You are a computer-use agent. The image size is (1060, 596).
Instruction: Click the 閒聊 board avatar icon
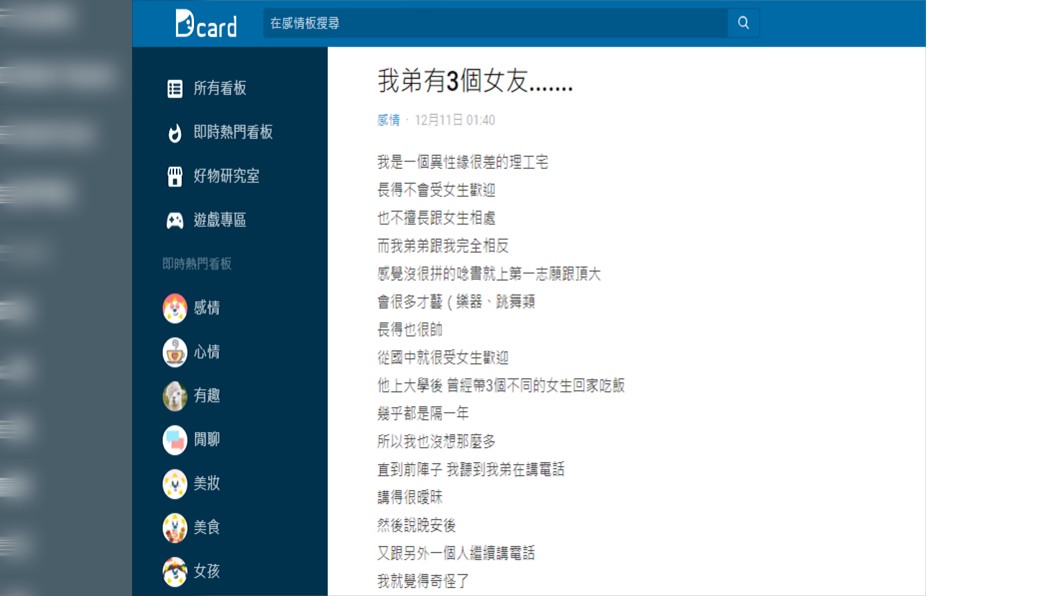(174, 440)
